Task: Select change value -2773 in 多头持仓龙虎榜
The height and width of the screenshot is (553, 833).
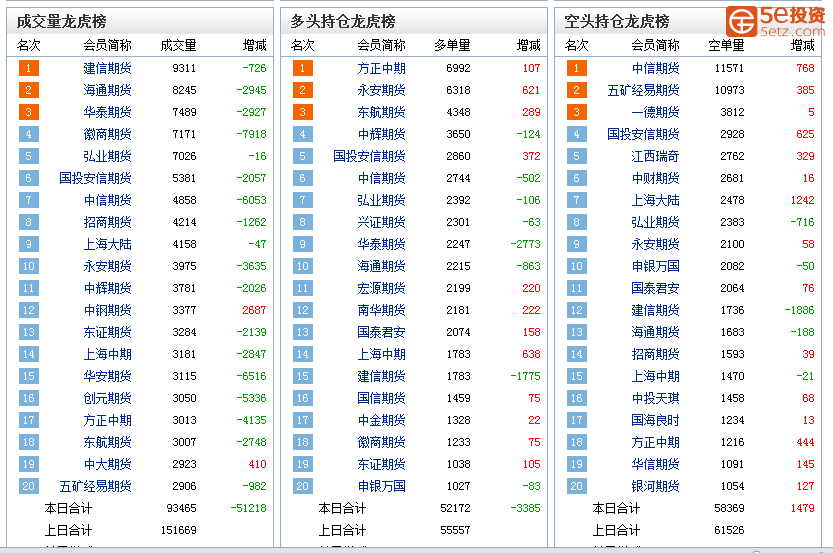Action: pyautogui.click(x=525, y=244)
